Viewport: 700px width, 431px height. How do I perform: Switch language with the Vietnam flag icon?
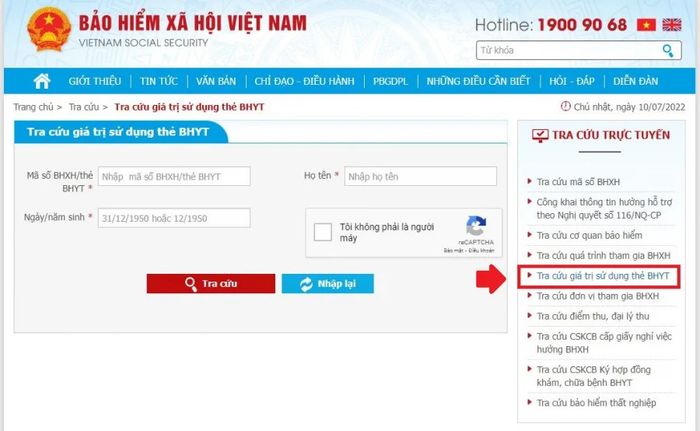coord(646,25)
